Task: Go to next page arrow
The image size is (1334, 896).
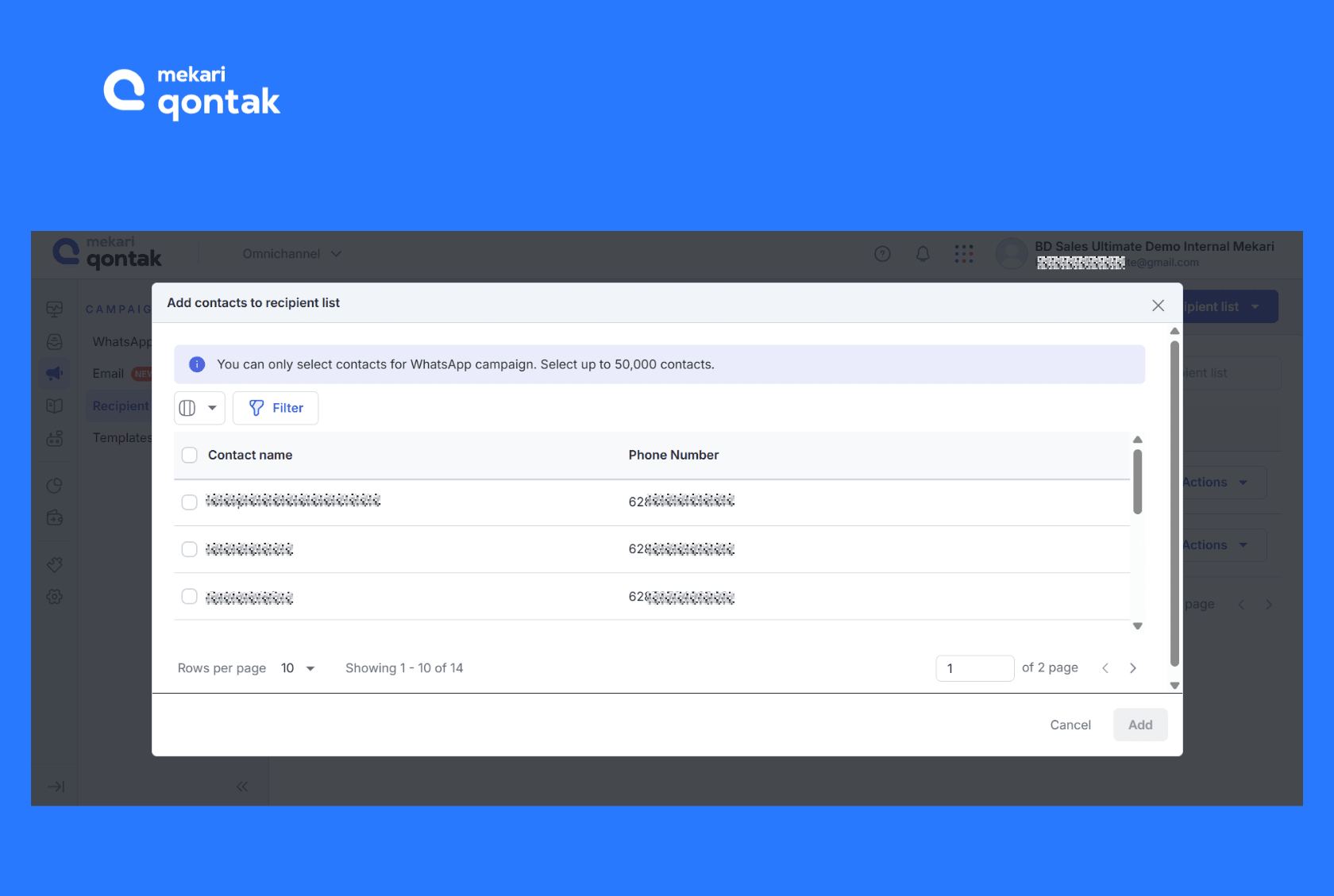Action: pyautogui.click(x=1133, y=668)
